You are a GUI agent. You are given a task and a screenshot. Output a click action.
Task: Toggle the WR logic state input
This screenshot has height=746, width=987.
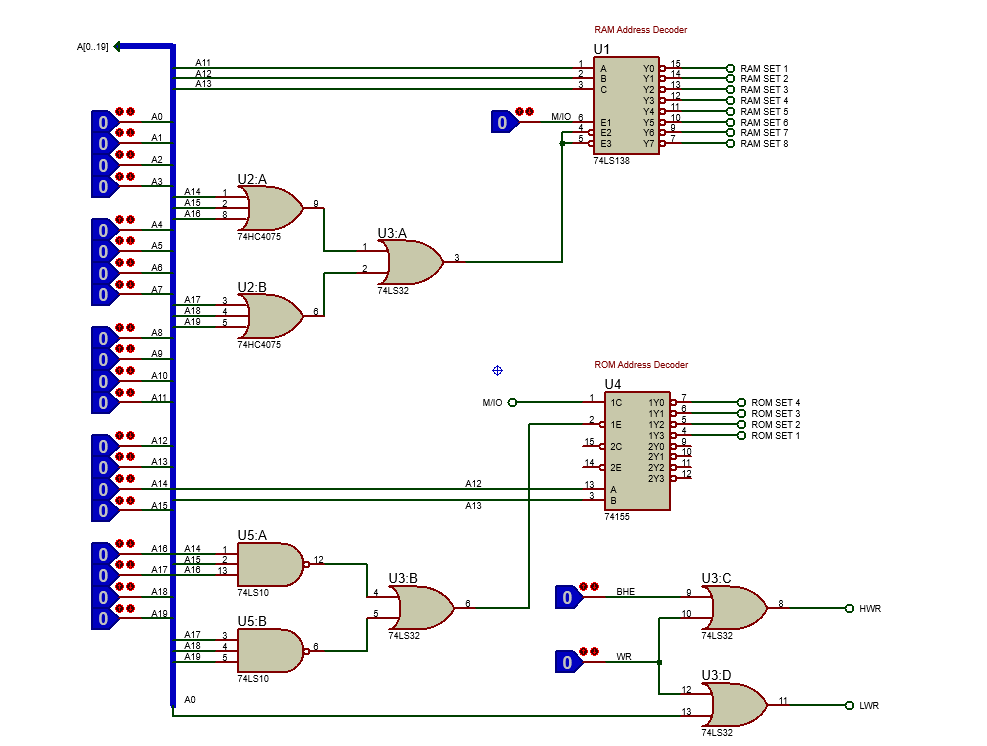(x=567, y=662)
